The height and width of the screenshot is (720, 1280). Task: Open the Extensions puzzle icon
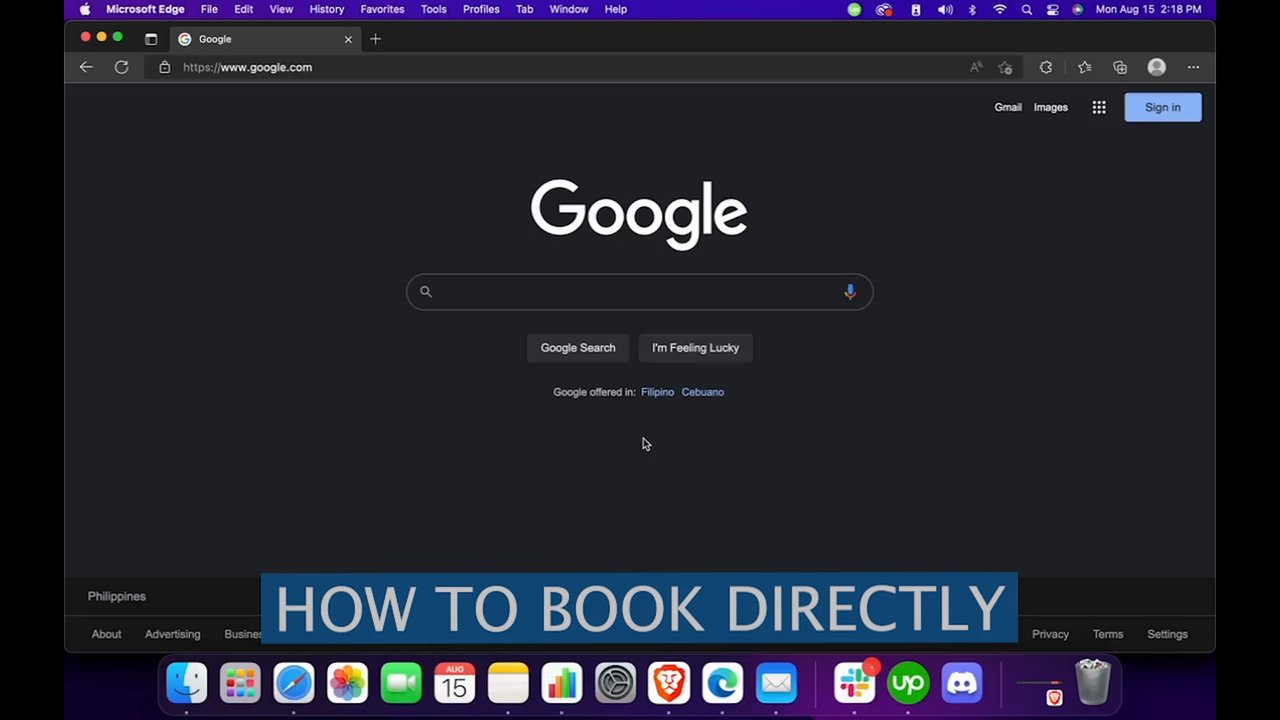click(1046, 67)
